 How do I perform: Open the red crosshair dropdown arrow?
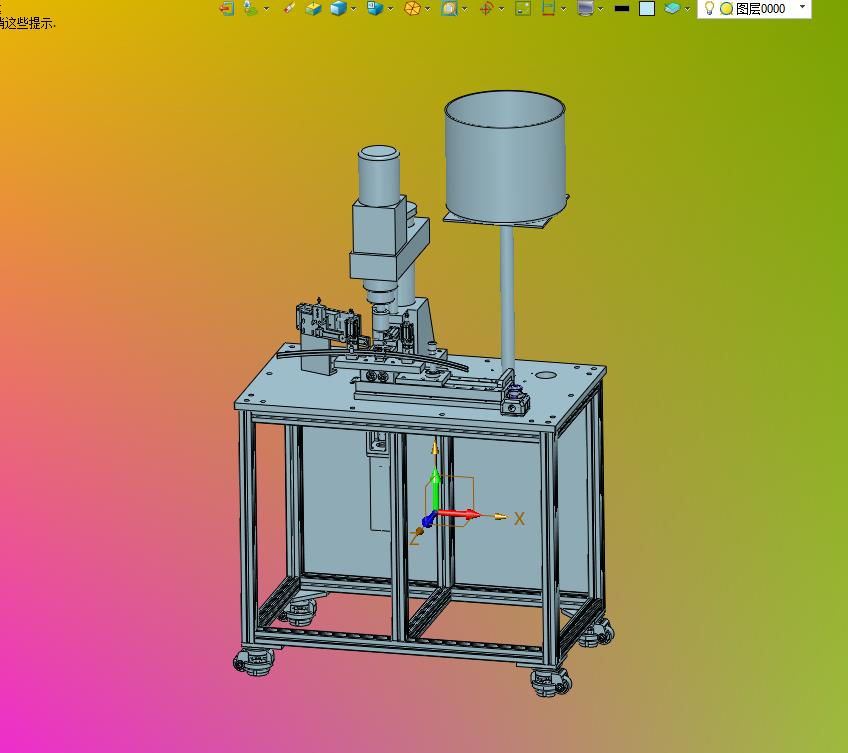pyautogui.click(x=501, y=9)
